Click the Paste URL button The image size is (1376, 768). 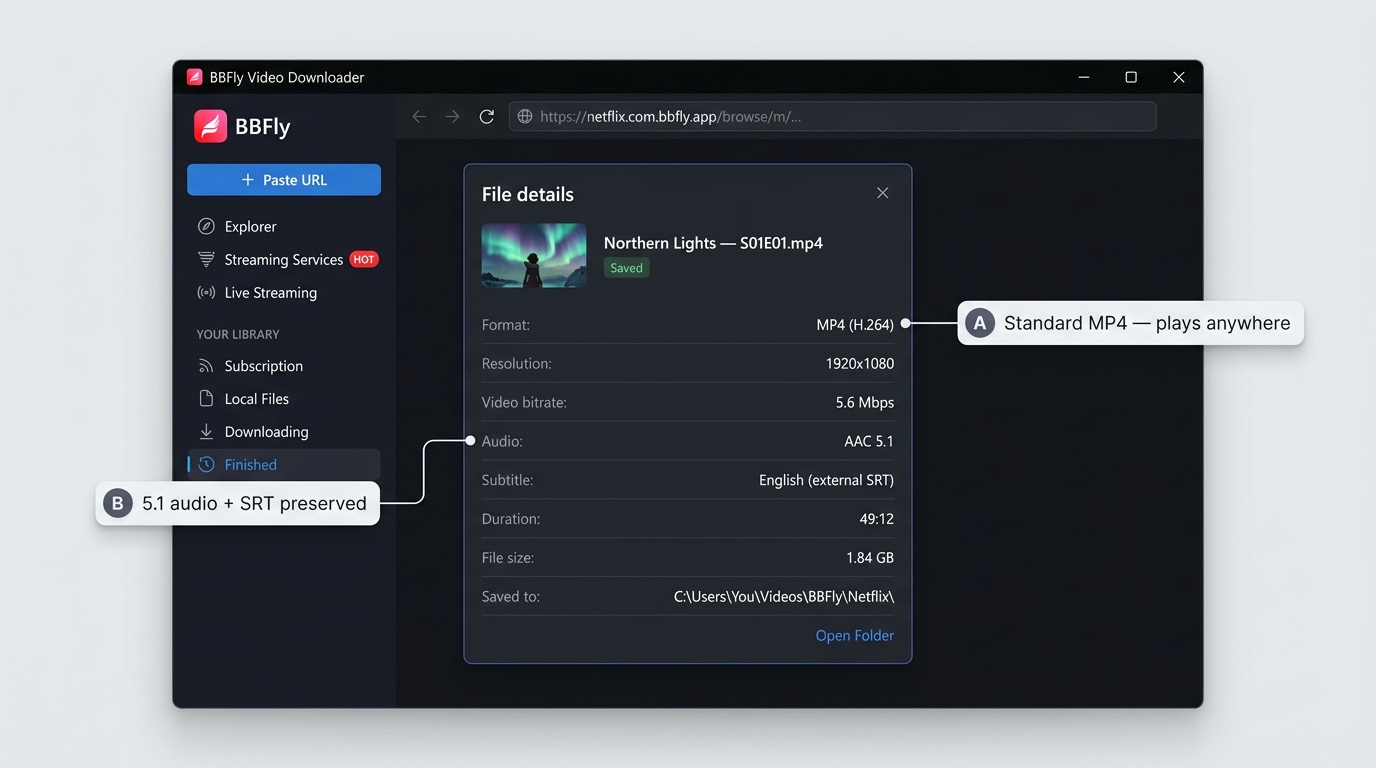[x=284, y=180]
